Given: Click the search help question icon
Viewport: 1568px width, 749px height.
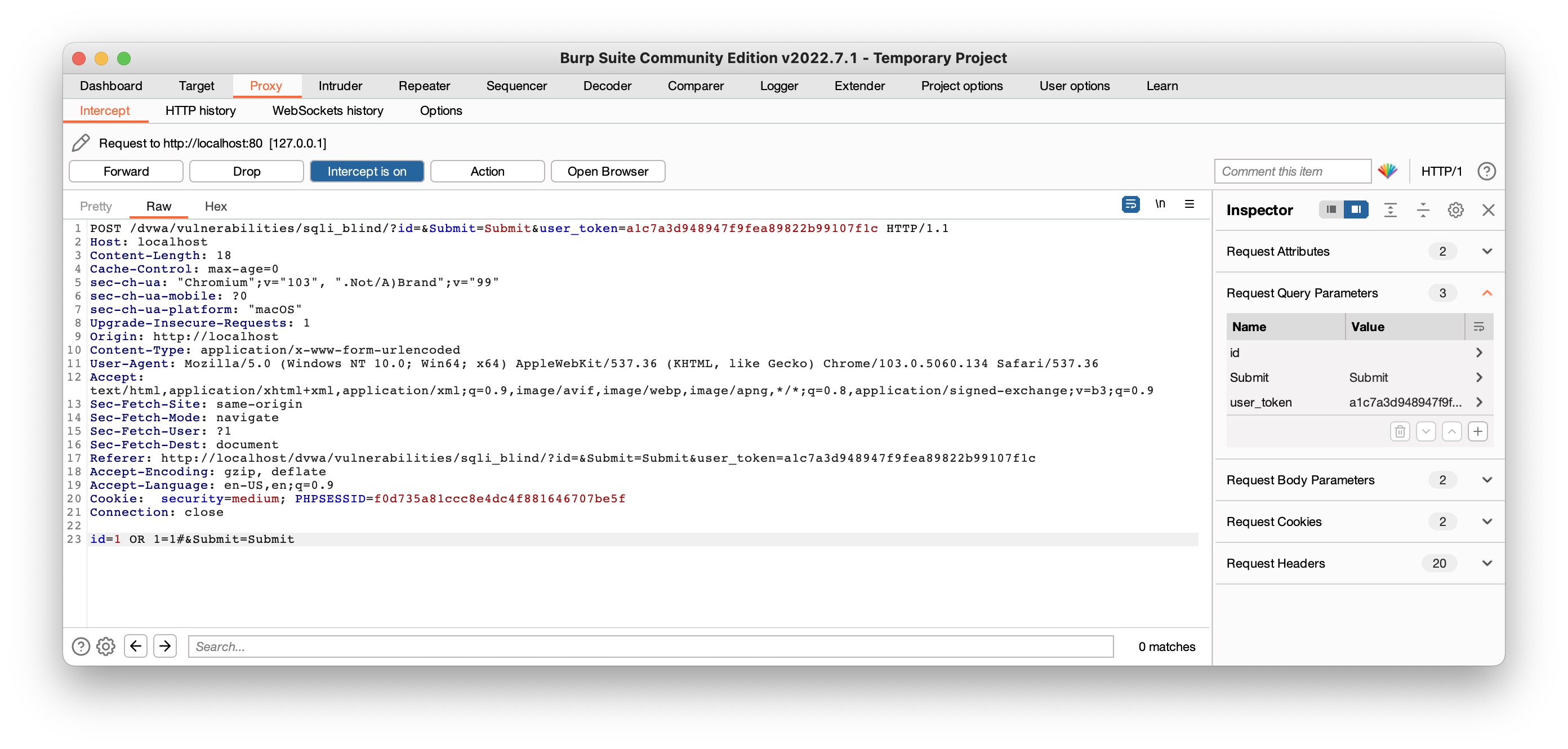Looking at the screenshot, I should (x=81, y=646).
